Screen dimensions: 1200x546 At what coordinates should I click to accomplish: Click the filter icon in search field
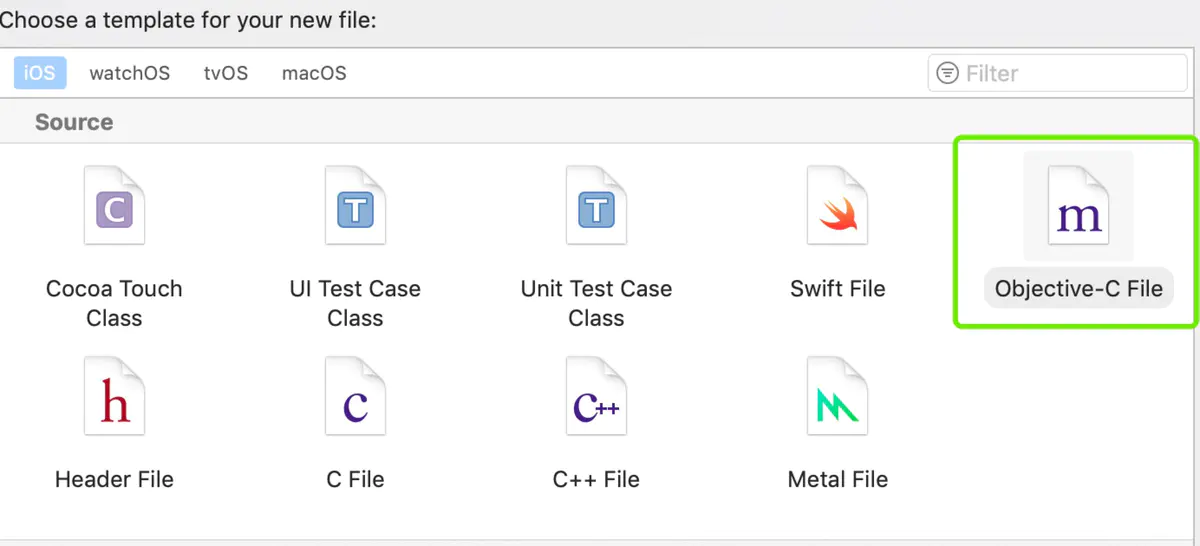pyautogui.click(x=946, y=73)
